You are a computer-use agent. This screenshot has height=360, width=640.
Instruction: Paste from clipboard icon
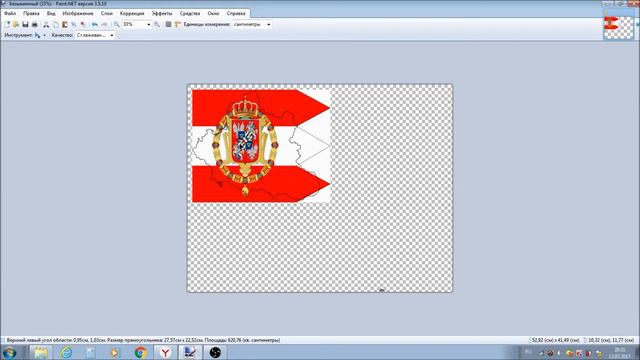pyautogui.click(x=64, y=24)
